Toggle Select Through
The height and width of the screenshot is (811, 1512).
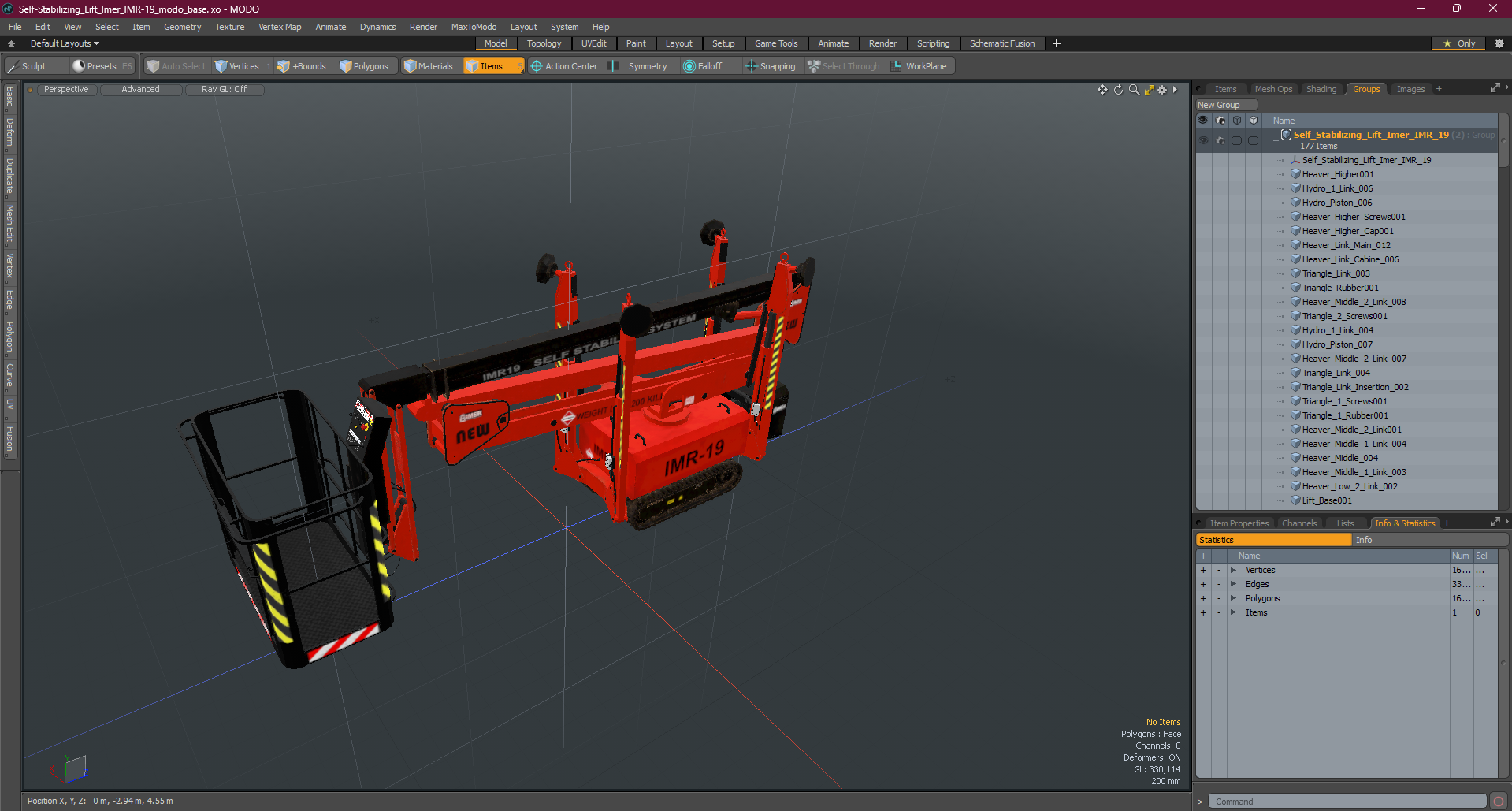pyautogui.click(x=844, y=66)
